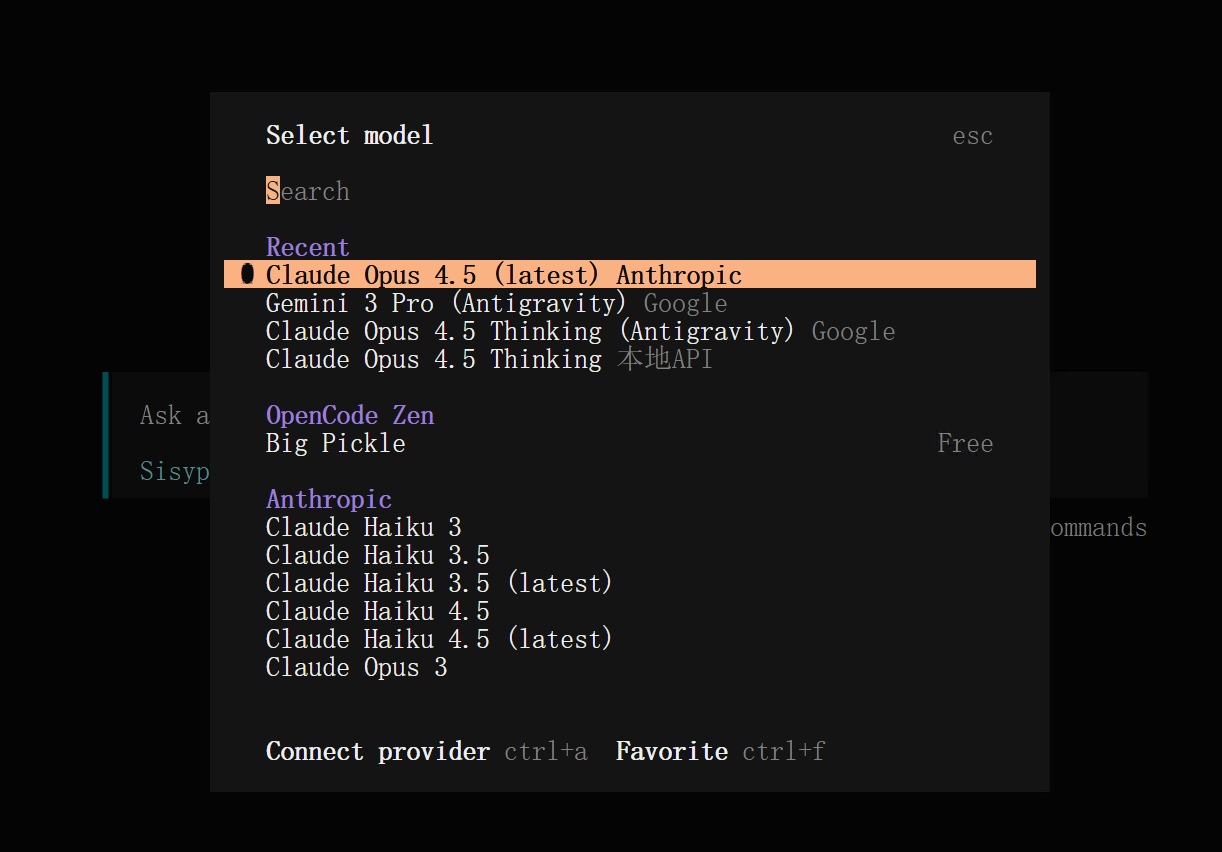1222x852 pixels.
Task: Choose Claude Haiku 4.5 (latest)
Action: pyautogui.click(x=439, y=639)
